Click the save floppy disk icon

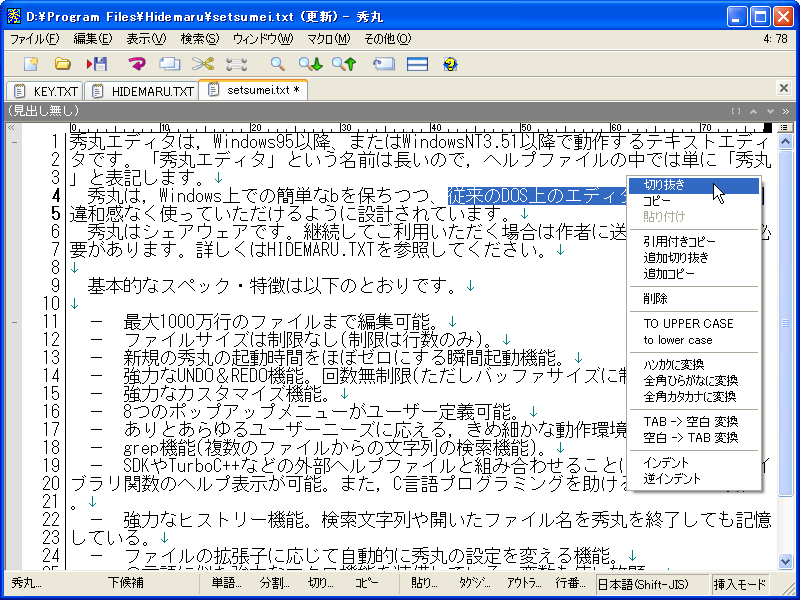97,64
